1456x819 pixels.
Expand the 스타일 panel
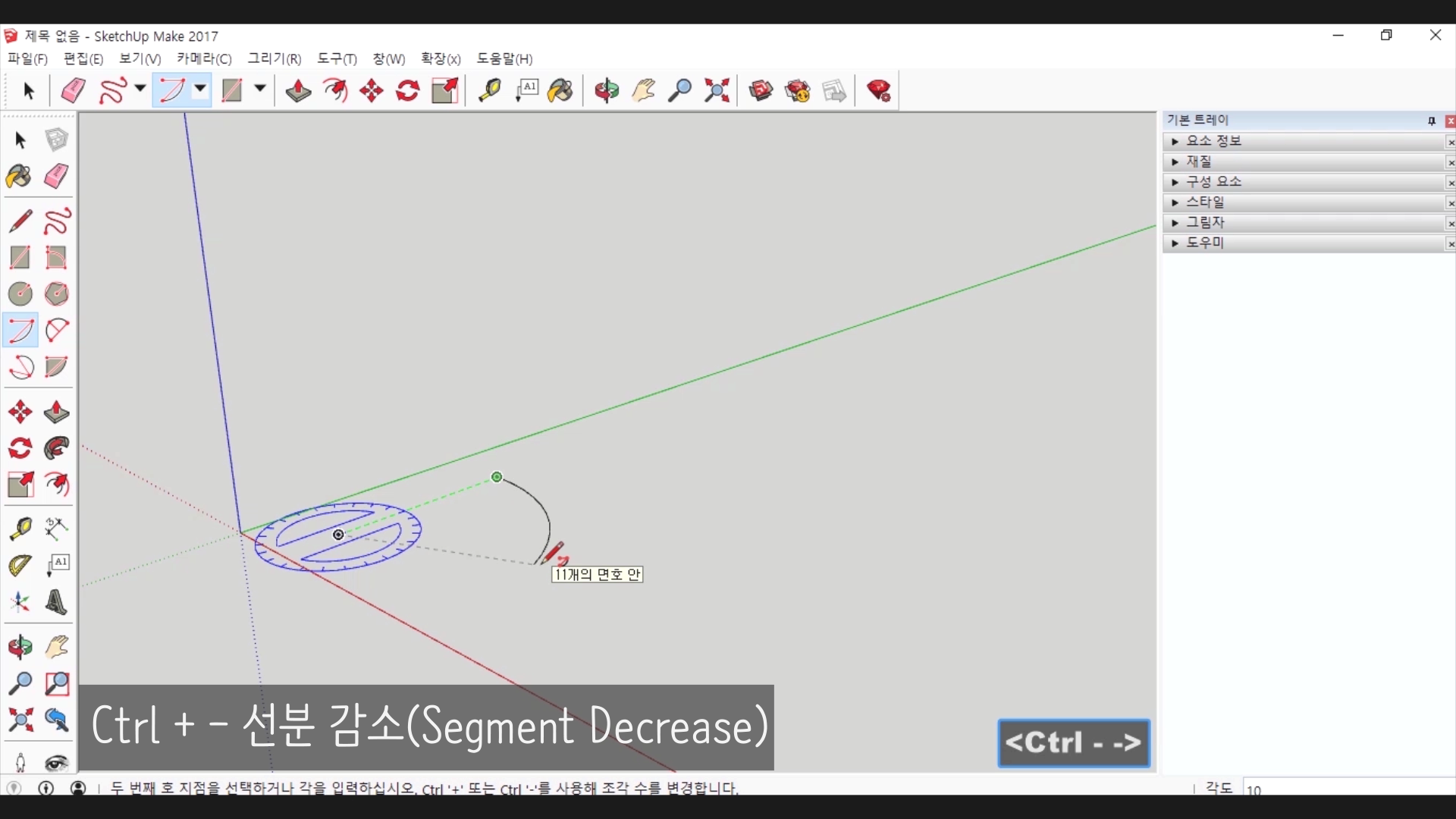(x=1205, y=202)
